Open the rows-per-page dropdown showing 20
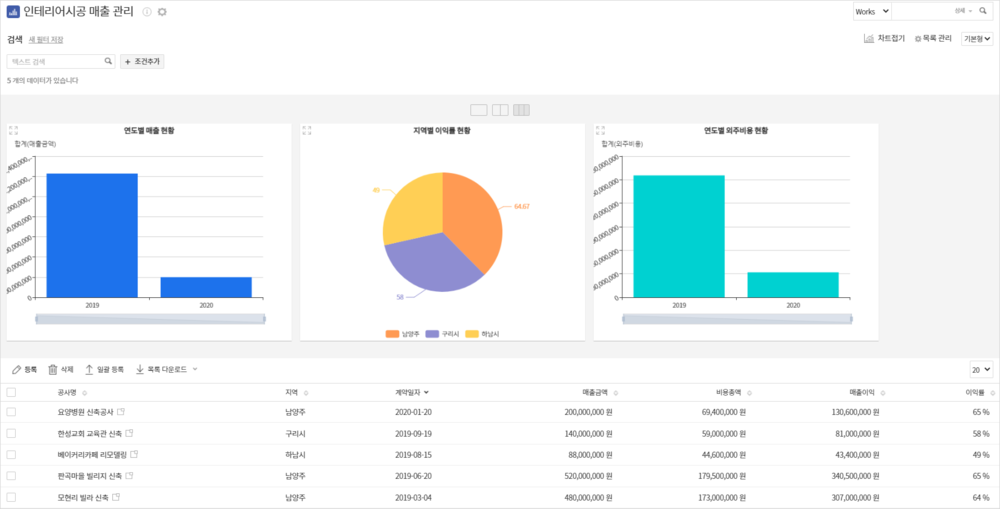The height and width of the screenshot is (509, 1000). pos(981,369)
